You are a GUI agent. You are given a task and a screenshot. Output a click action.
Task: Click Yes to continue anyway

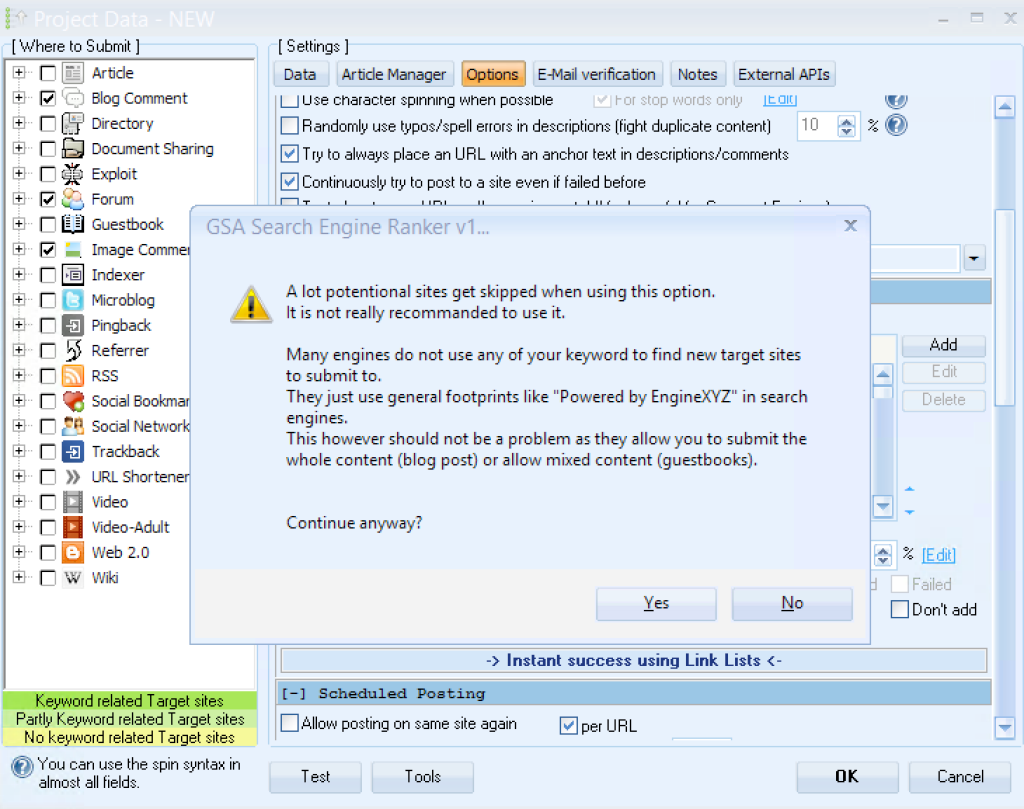tap(656, 603)
